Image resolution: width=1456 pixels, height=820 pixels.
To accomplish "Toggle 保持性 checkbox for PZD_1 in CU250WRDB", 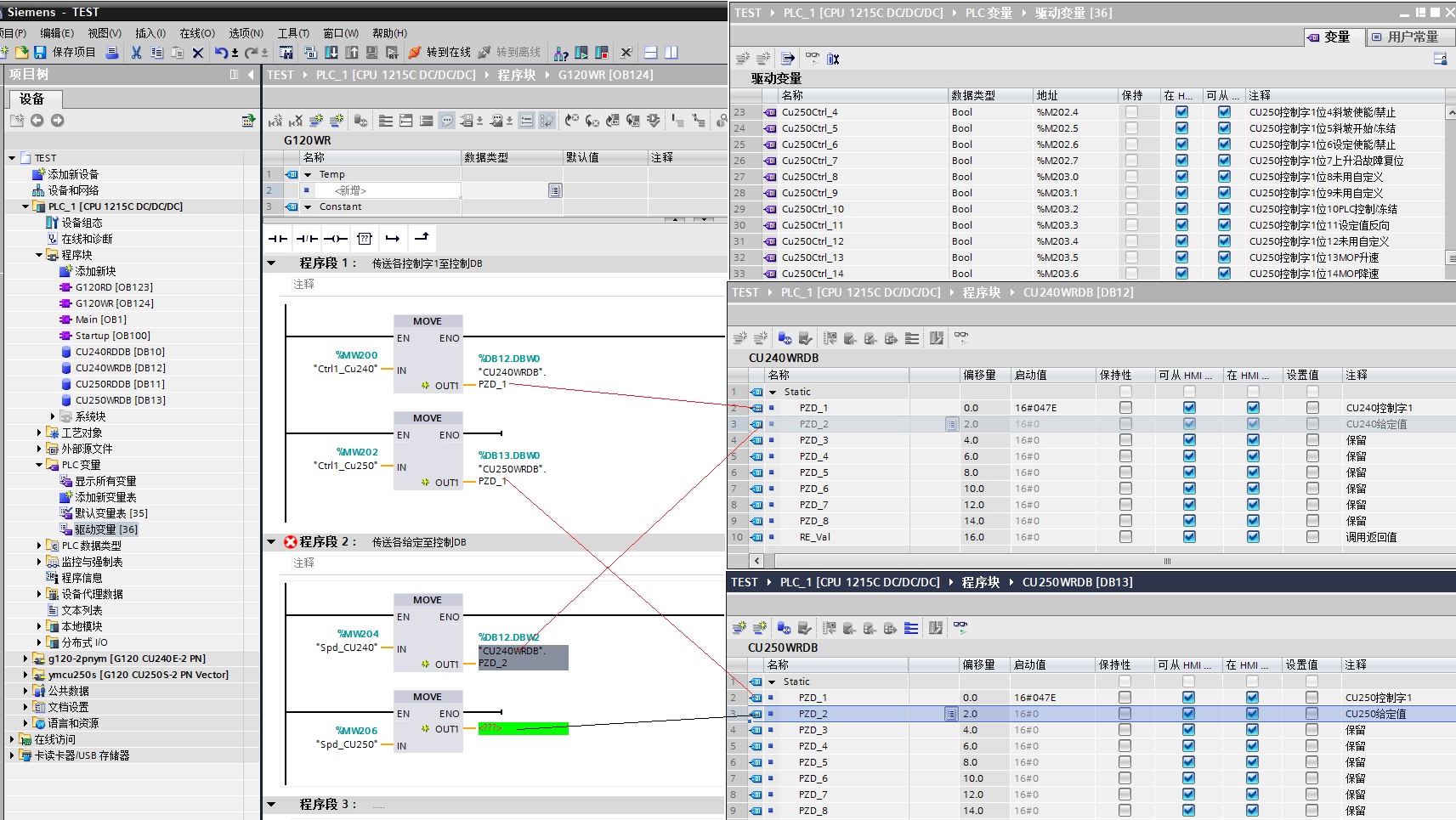I will [1125, 698].
